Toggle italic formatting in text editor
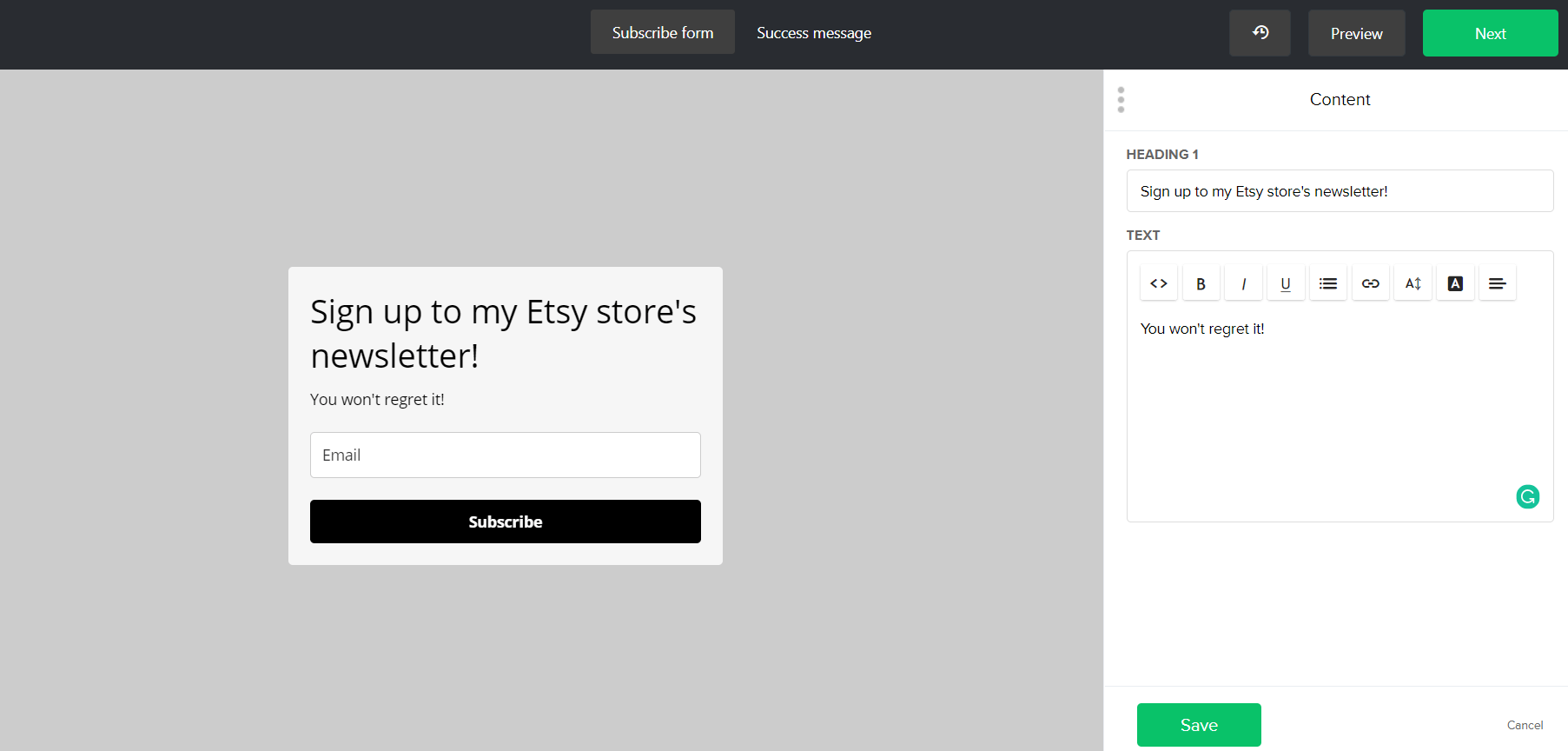This screenshot has width=1568, height=751. pos(1243,283)
